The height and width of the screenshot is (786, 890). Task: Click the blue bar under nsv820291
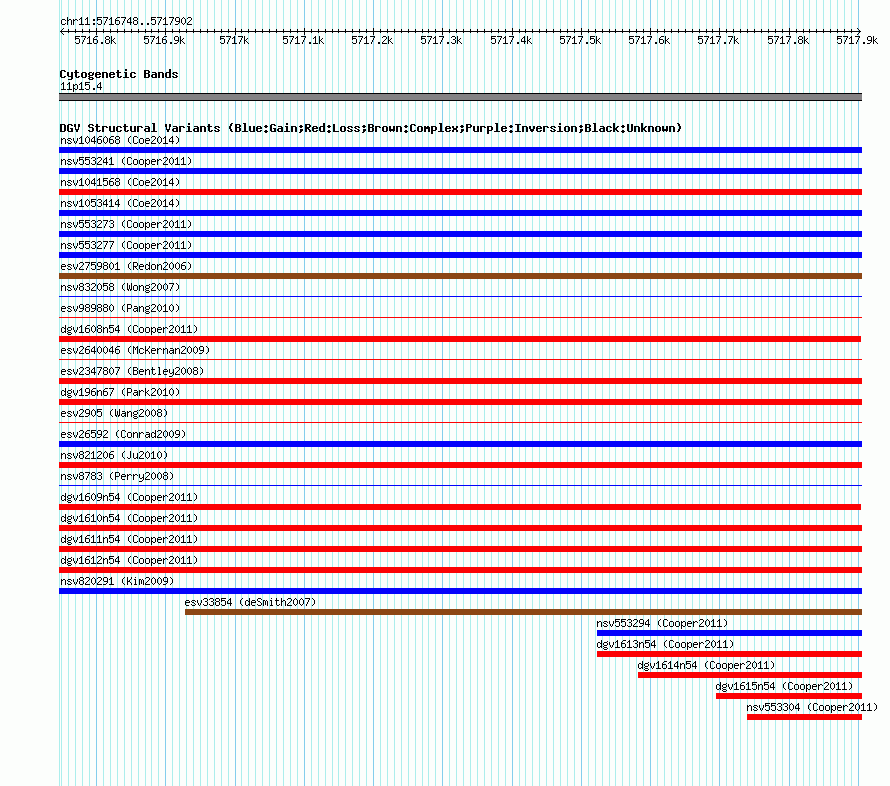pyautogui.click(x=460, y=591)
